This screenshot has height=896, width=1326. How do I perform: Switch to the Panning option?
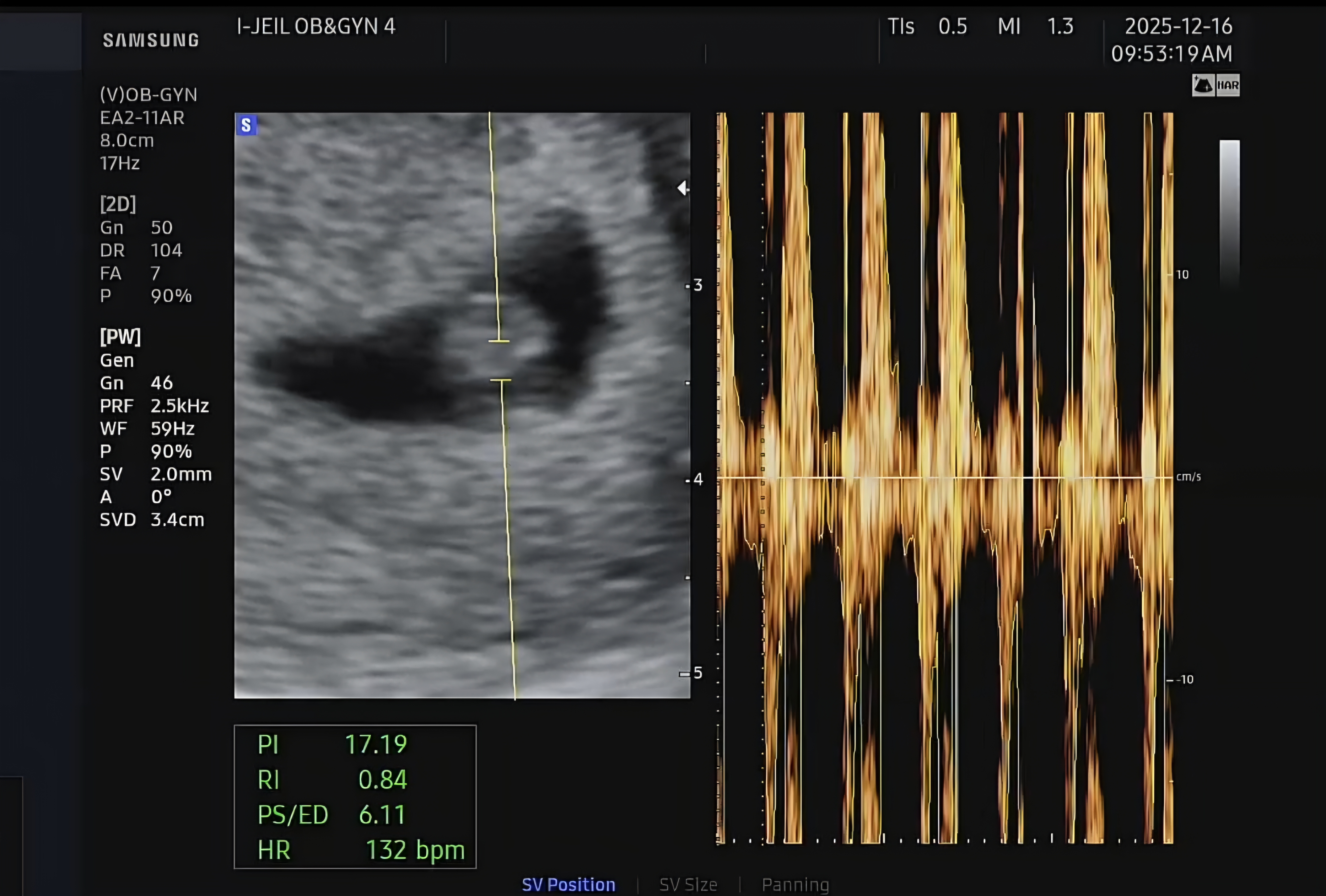tap(795, 884)
